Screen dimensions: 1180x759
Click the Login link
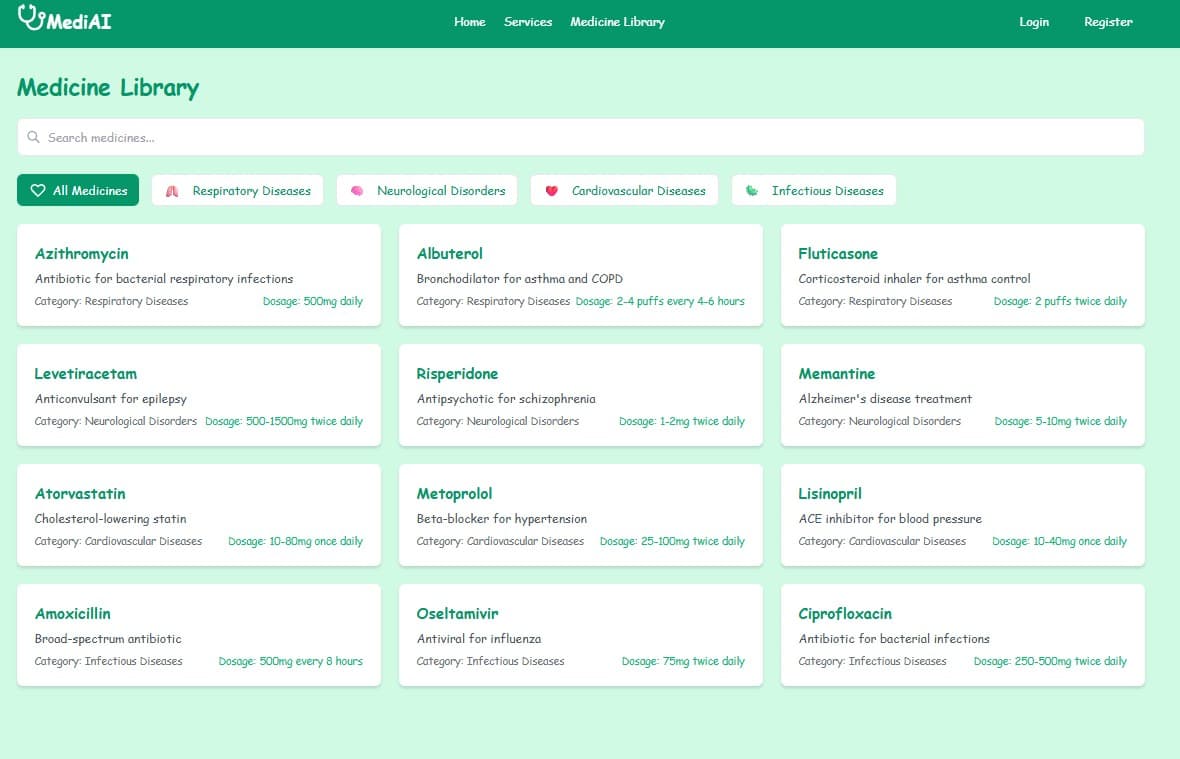(x=1034, y=22)
